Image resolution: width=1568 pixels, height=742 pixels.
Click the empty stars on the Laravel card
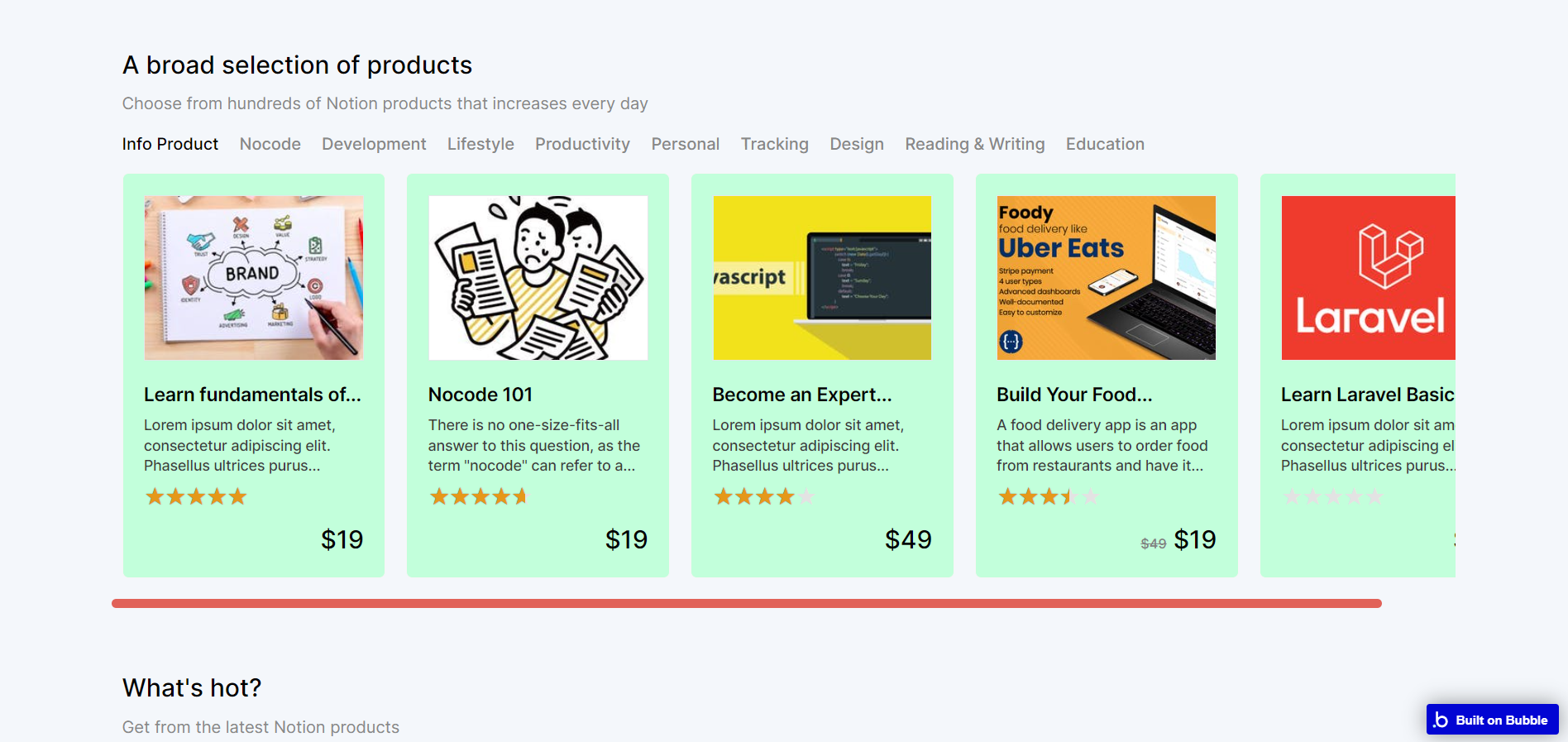pyautogui.click(x=1332, y=496)
